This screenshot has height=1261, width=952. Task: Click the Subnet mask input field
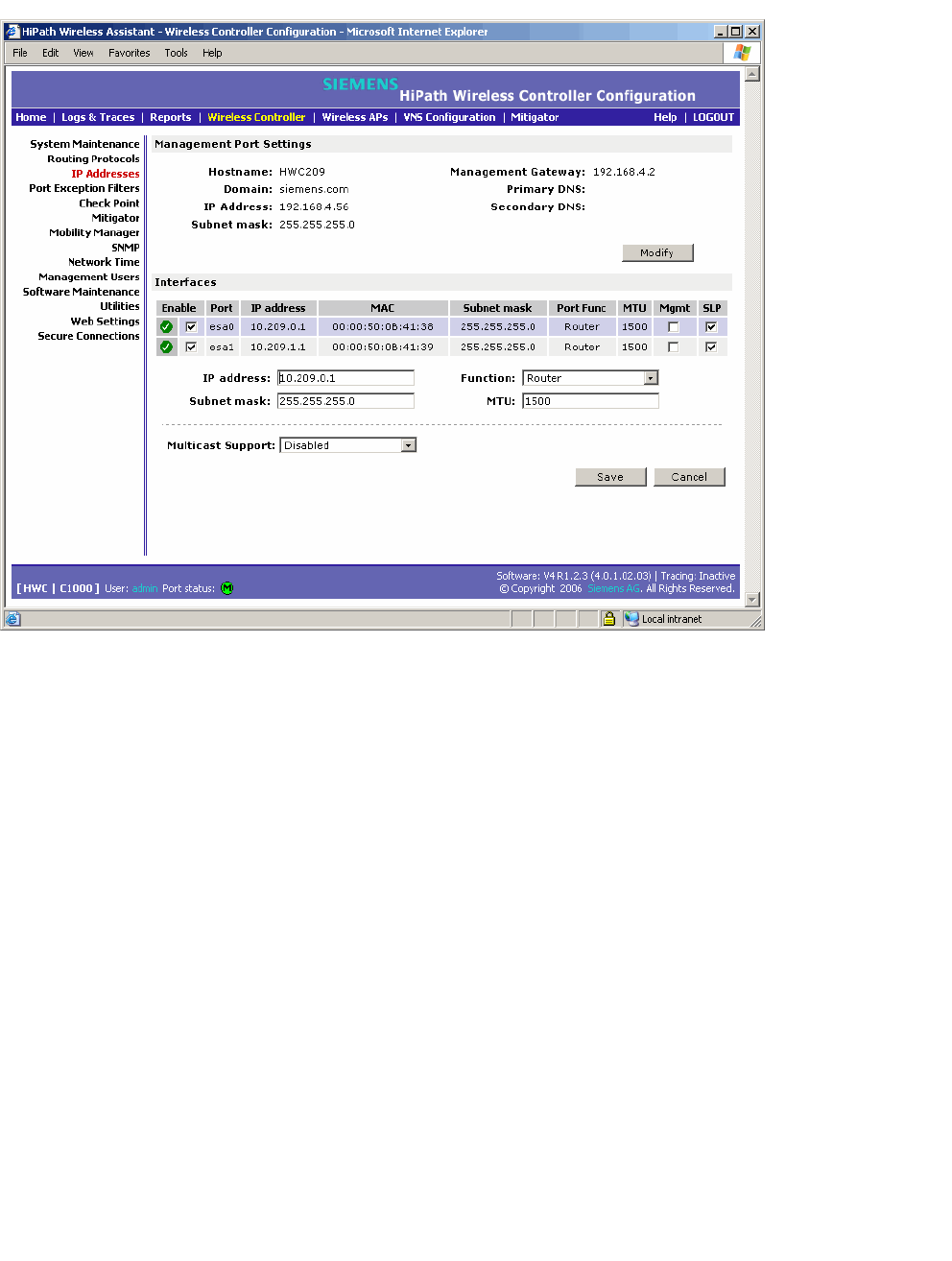[345, 401]
